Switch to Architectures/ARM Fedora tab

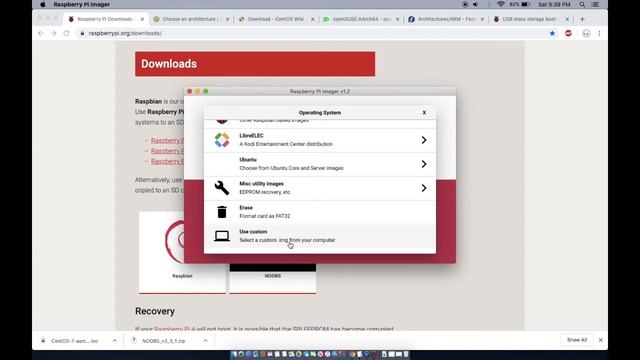point(446,19)
